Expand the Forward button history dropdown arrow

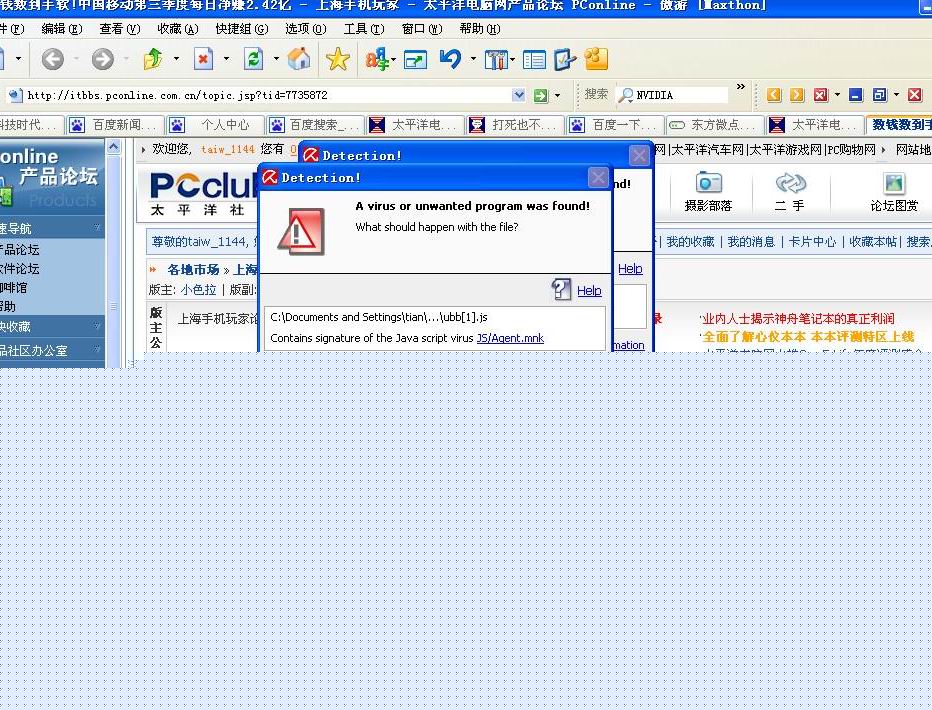click(x=126, y=59)
